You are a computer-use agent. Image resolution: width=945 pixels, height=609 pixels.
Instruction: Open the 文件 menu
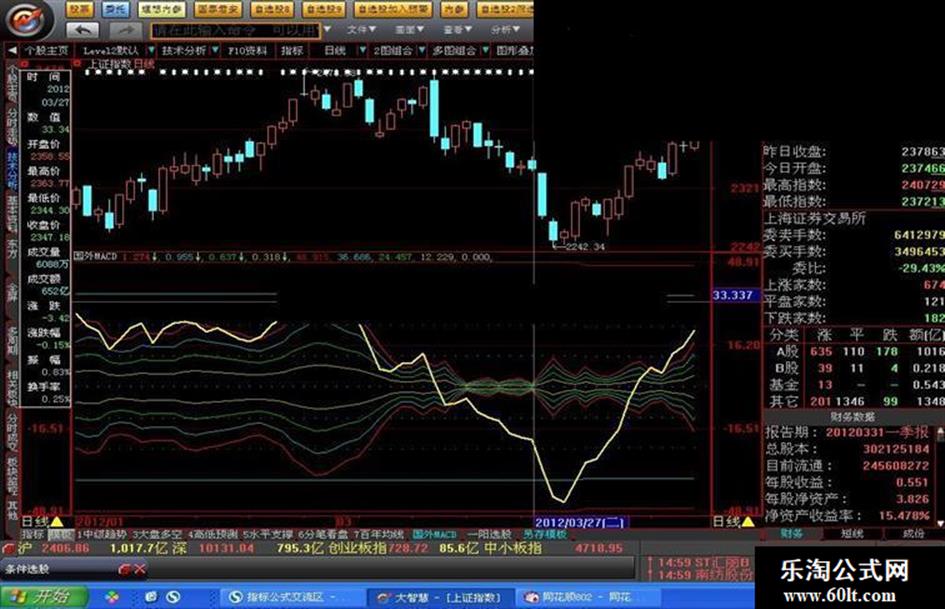(x=360, y=29)
